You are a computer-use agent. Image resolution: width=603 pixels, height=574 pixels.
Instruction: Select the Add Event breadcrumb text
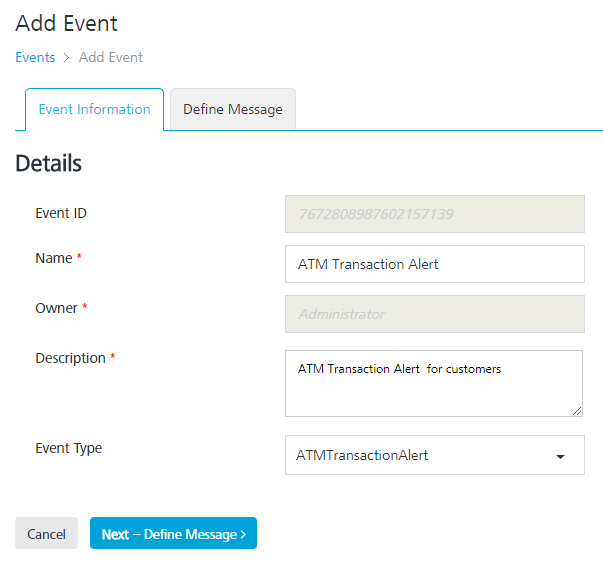point(111,57)
